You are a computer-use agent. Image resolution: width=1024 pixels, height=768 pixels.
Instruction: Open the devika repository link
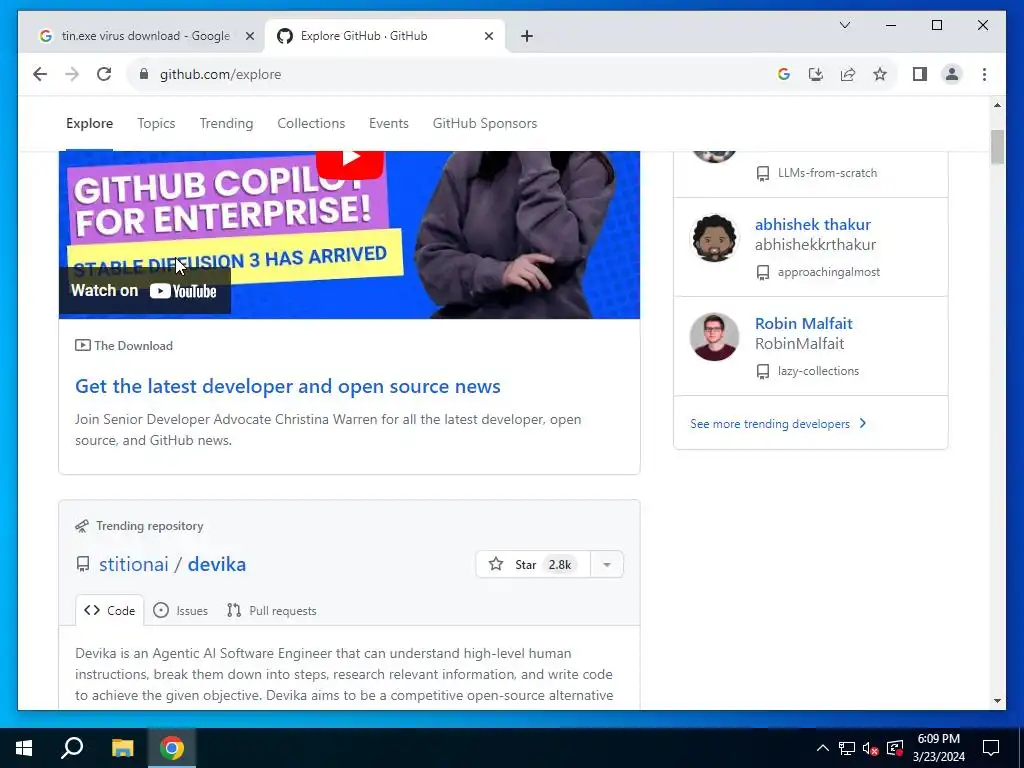coord(217,564)
